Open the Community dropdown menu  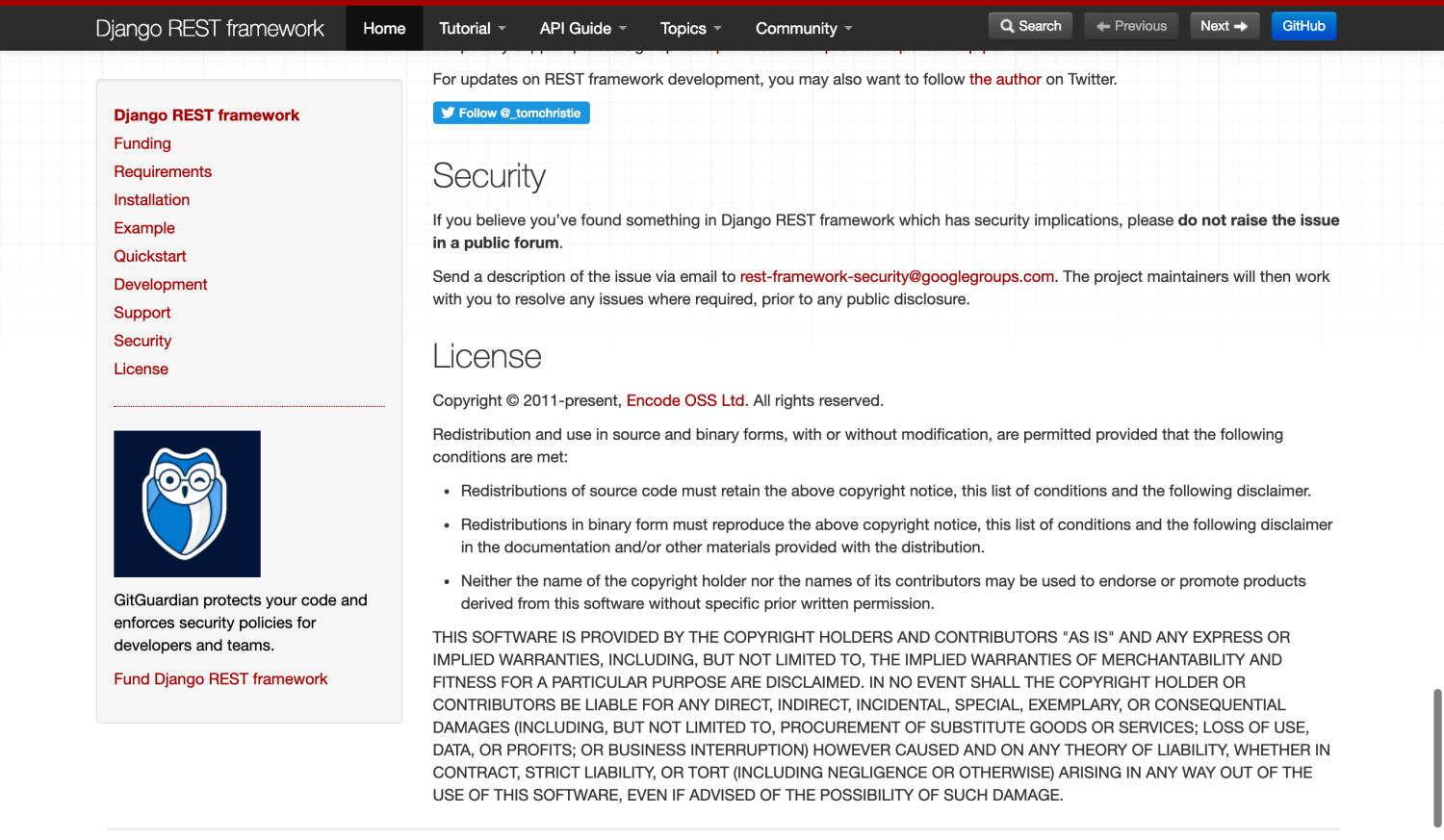click(804, 28)
